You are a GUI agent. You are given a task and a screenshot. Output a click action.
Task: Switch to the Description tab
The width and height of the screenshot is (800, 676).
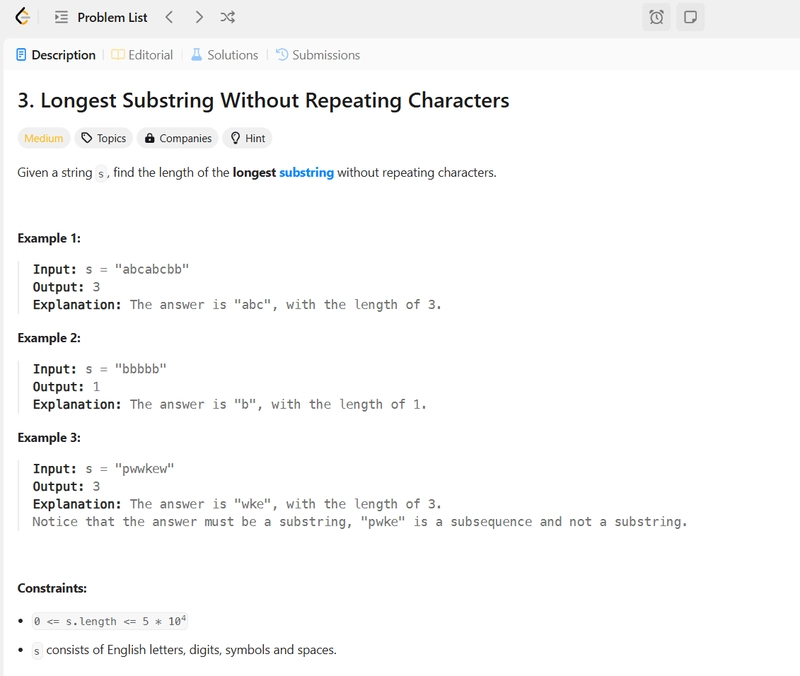pos(56,55)
